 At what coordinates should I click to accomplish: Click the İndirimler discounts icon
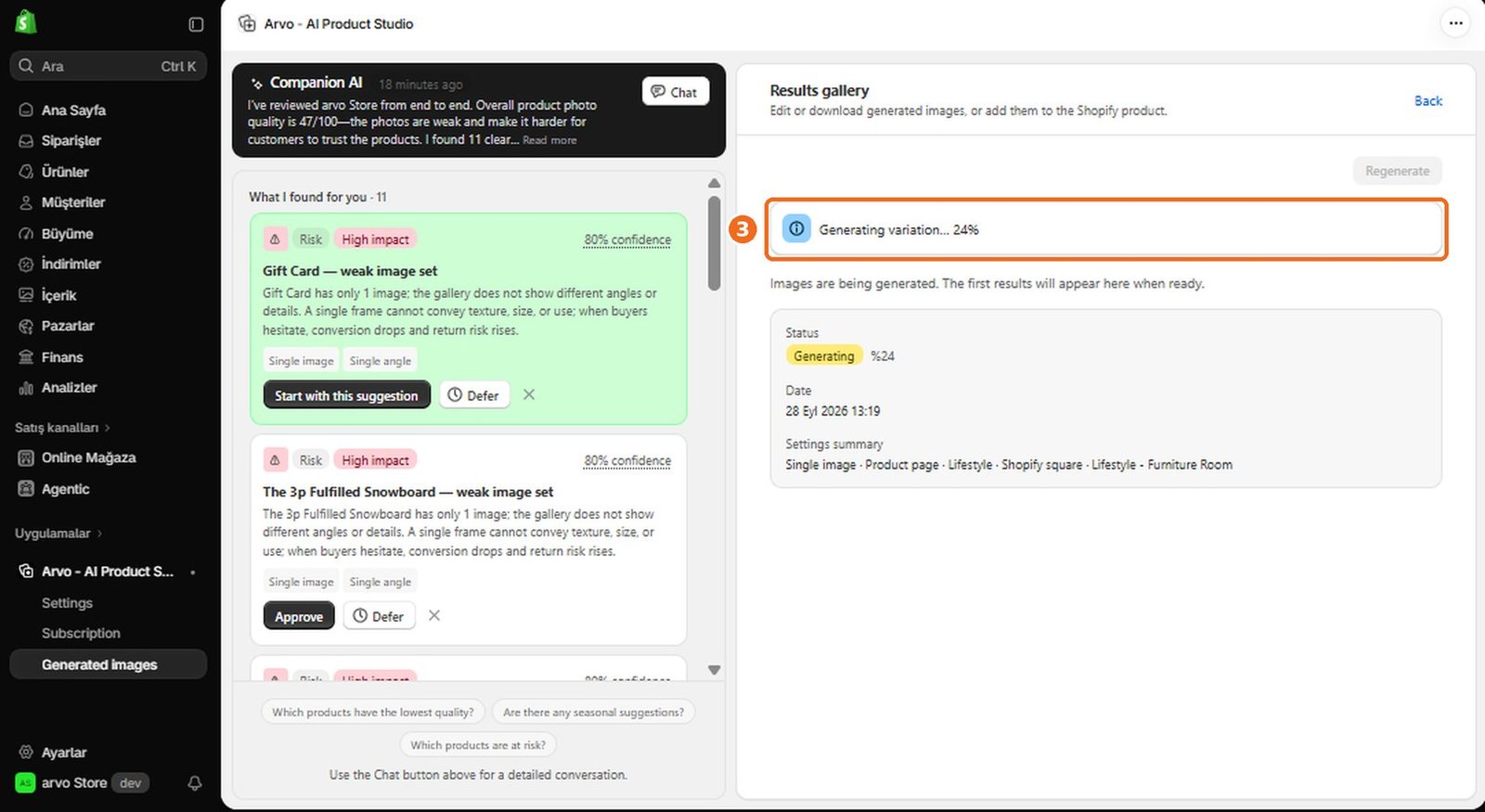(26, 264)
